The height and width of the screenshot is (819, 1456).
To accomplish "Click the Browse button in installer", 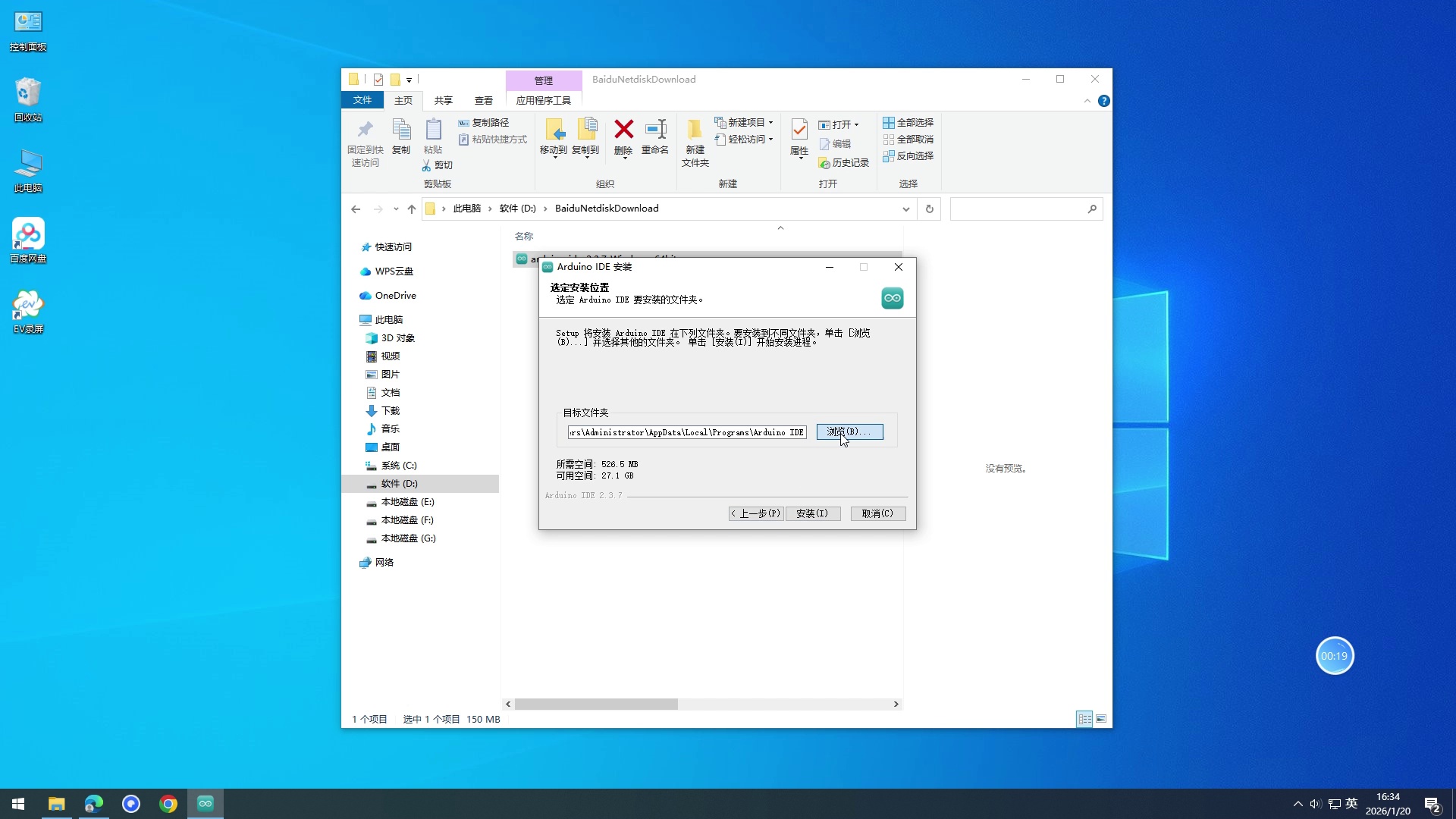I will point(849,432).
